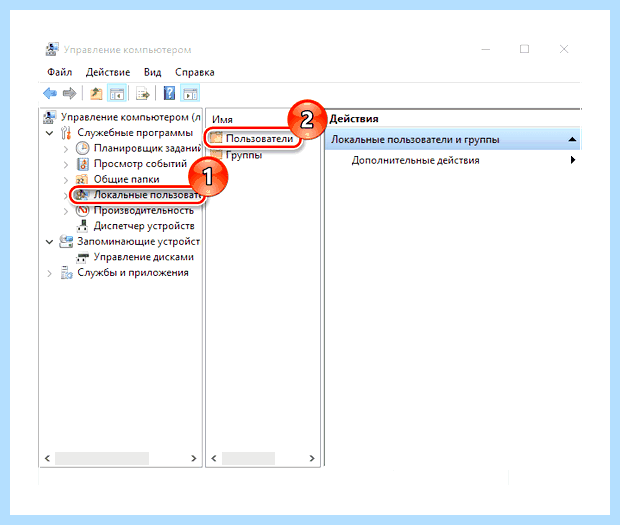Select Планировщик заданий in the tree

(147, 148)
